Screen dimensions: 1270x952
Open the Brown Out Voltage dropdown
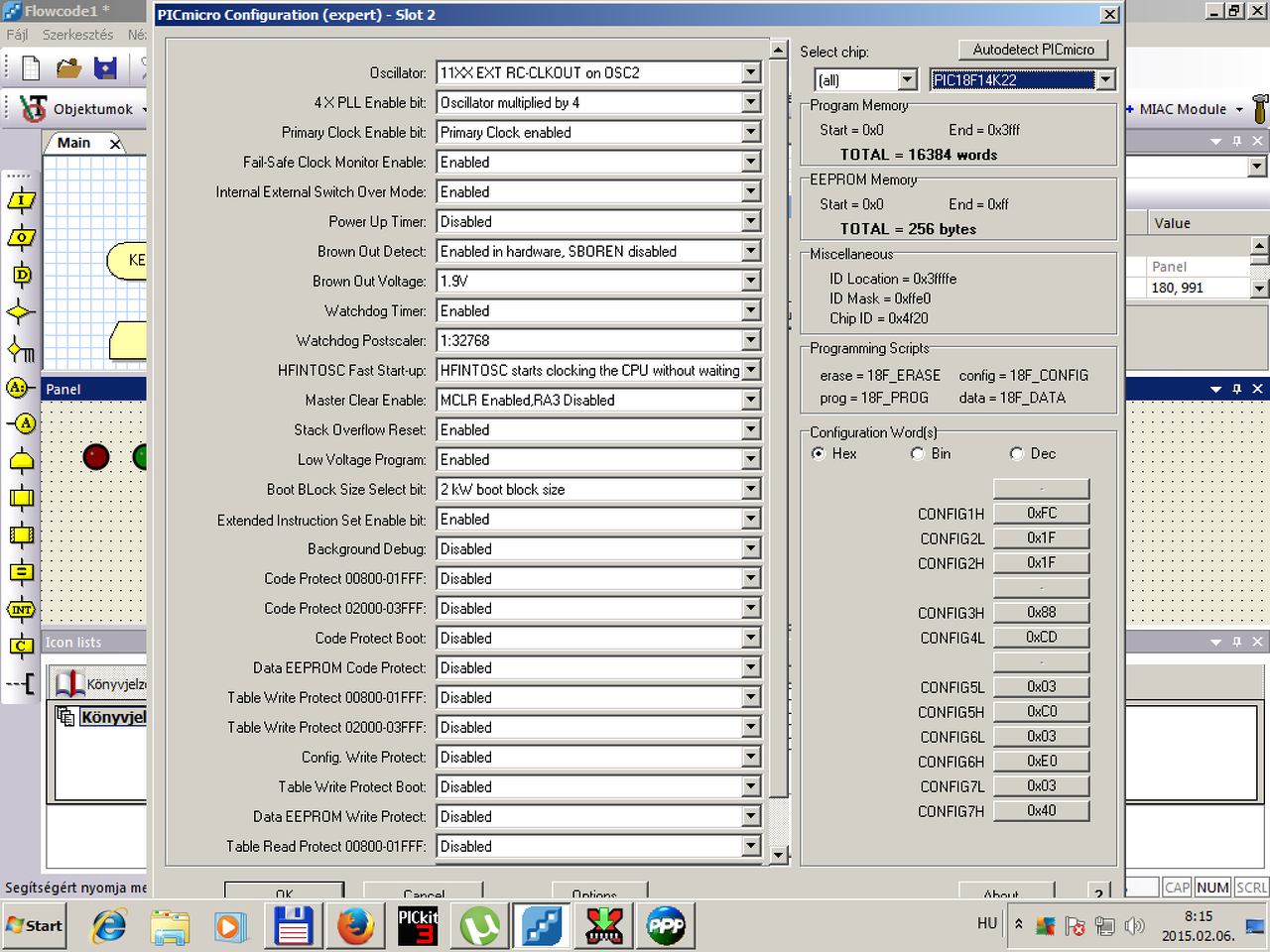[751, 281]
